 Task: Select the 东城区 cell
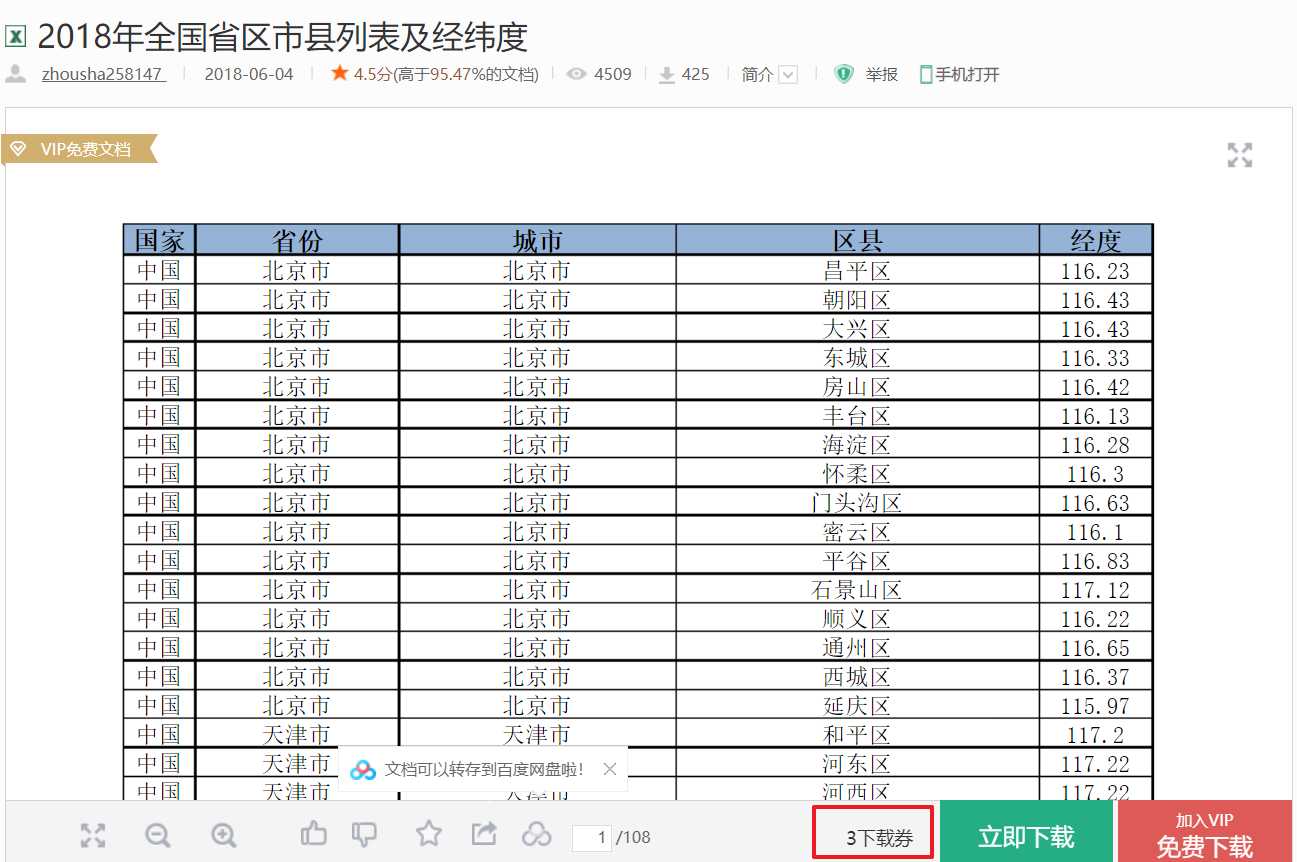[857, 358]
